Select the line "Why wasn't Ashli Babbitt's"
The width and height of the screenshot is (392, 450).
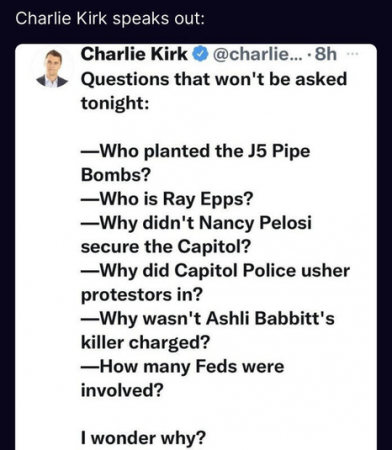point(207,319)
